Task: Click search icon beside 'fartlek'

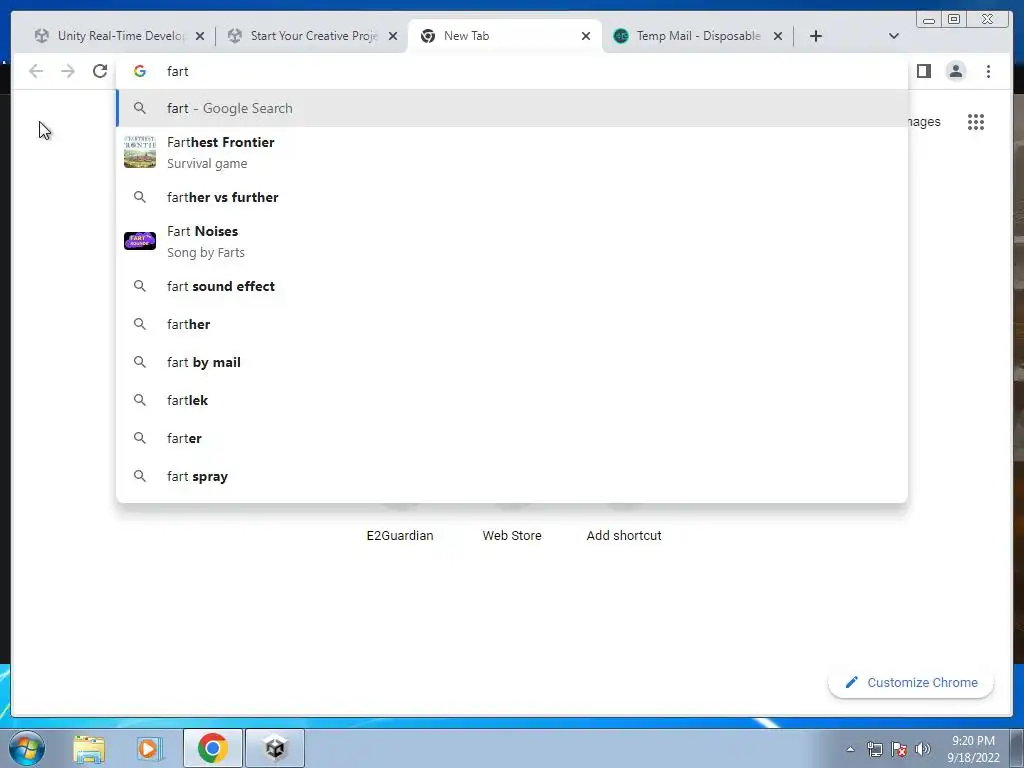Action: point(140,400)
